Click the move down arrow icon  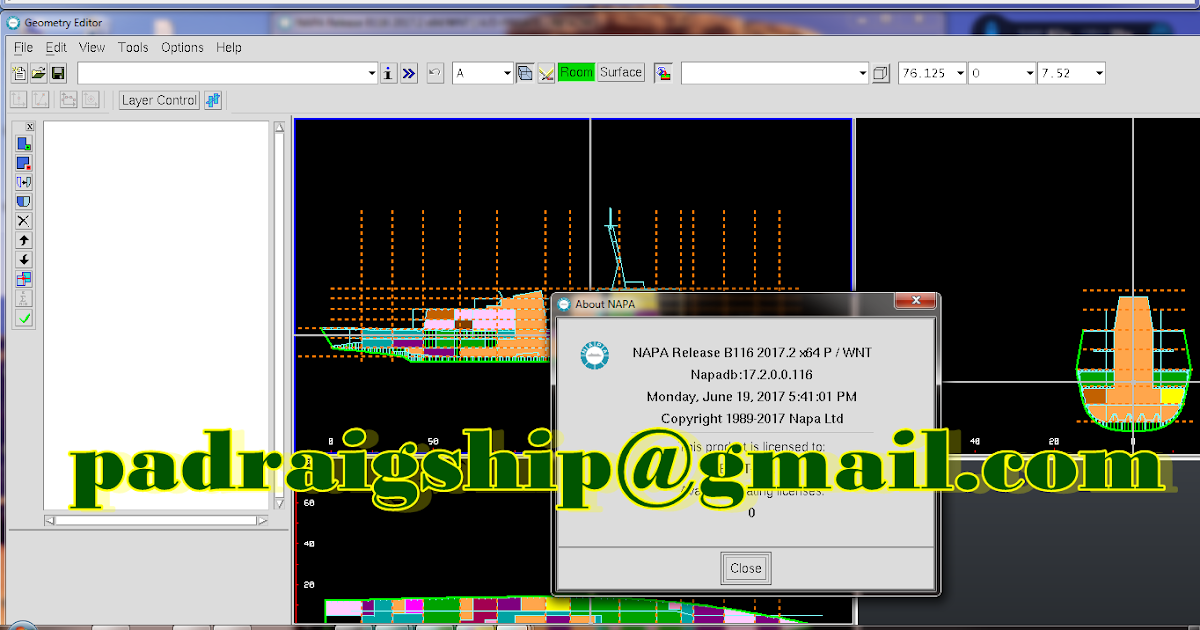pyautogui.click(x=25, y=259)
